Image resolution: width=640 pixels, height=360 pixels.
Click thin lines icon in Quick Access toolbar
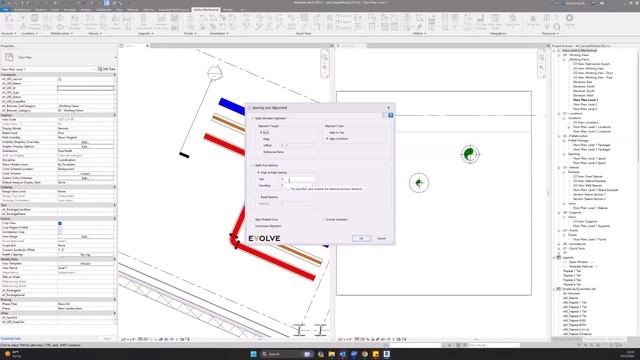[x=107, y=3]
